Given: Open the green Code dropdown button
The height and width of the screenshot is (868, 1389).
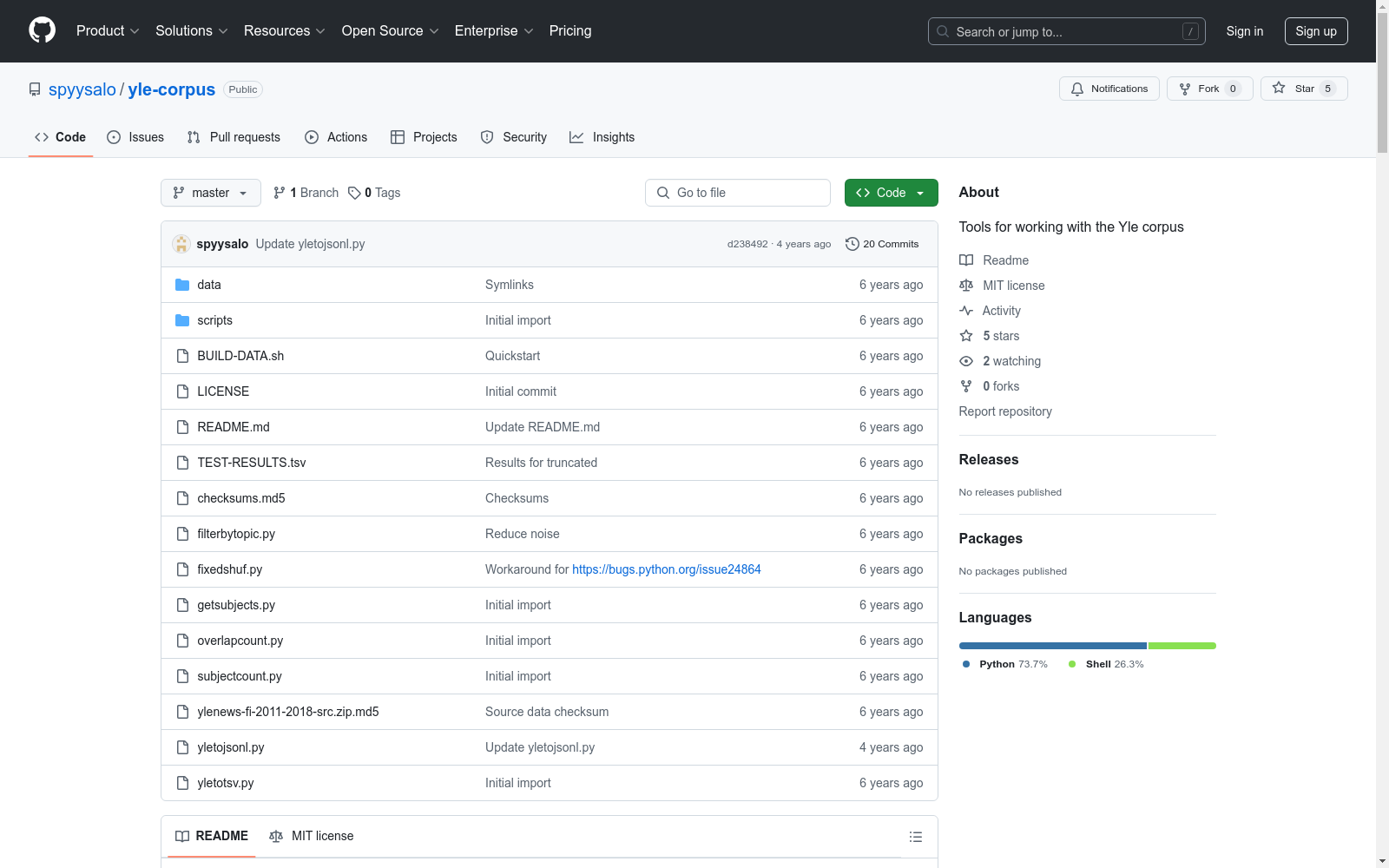Looking at the screenshot, I should [891, 193].
